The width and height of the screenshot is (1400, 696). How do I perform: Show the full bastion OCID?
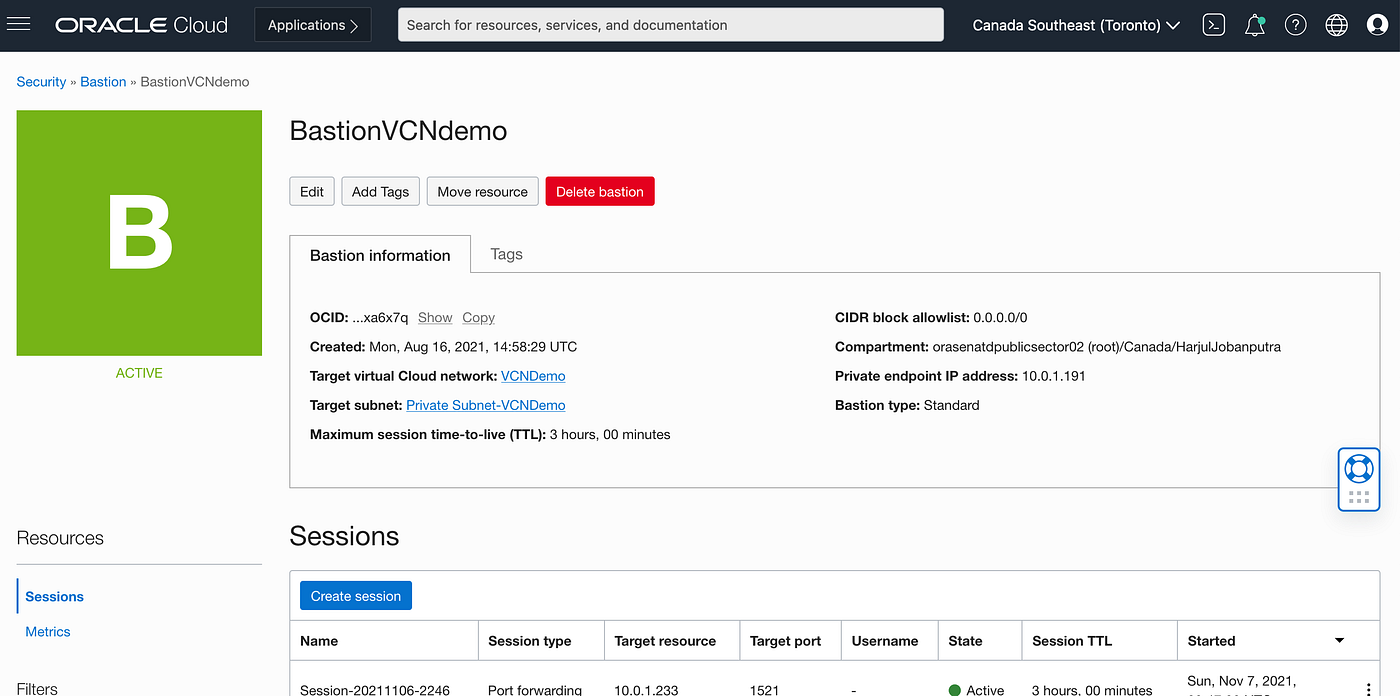coord(435,317)
